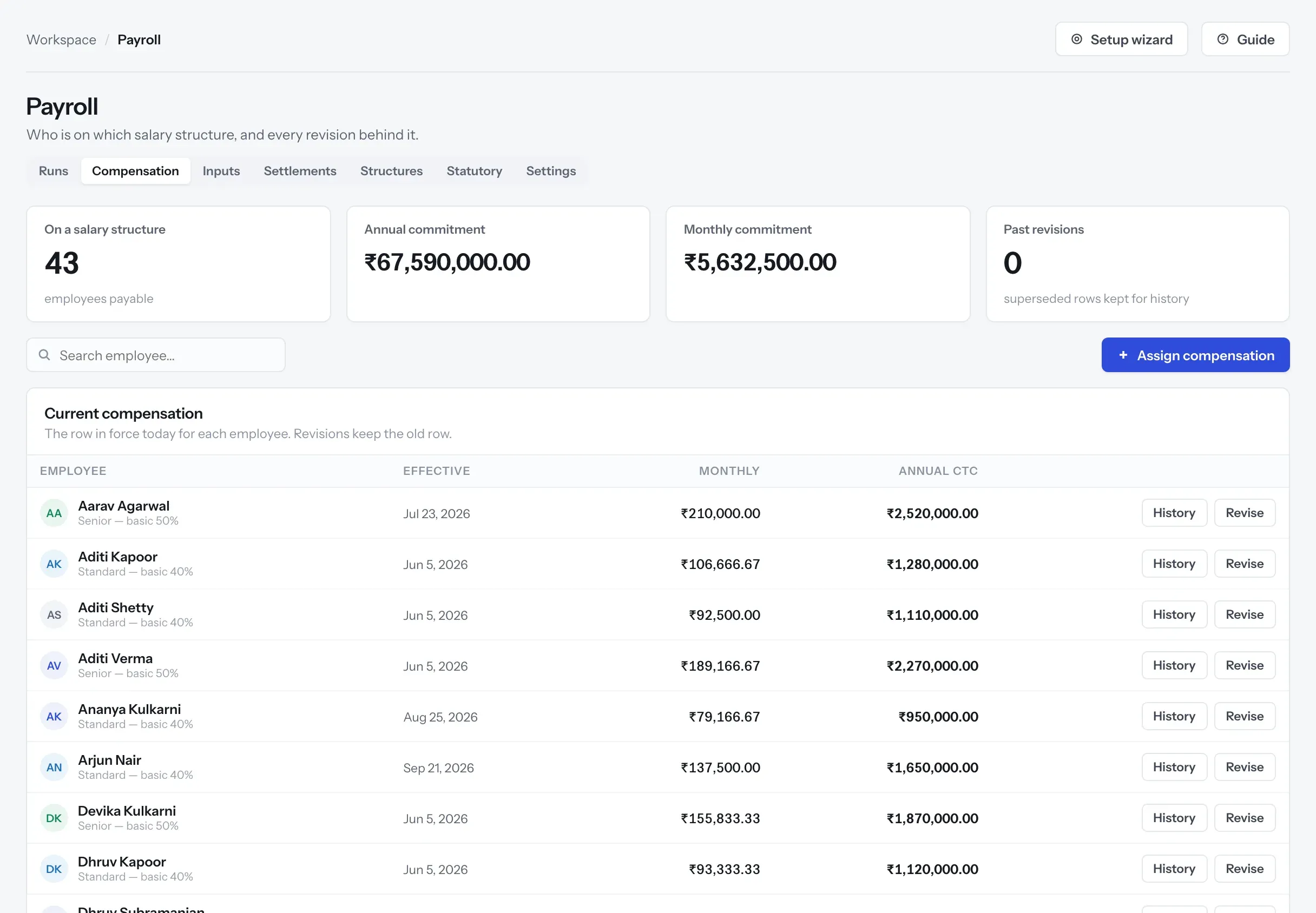
Task: Open the payroll Settings tab
Action: pos(551,171)
